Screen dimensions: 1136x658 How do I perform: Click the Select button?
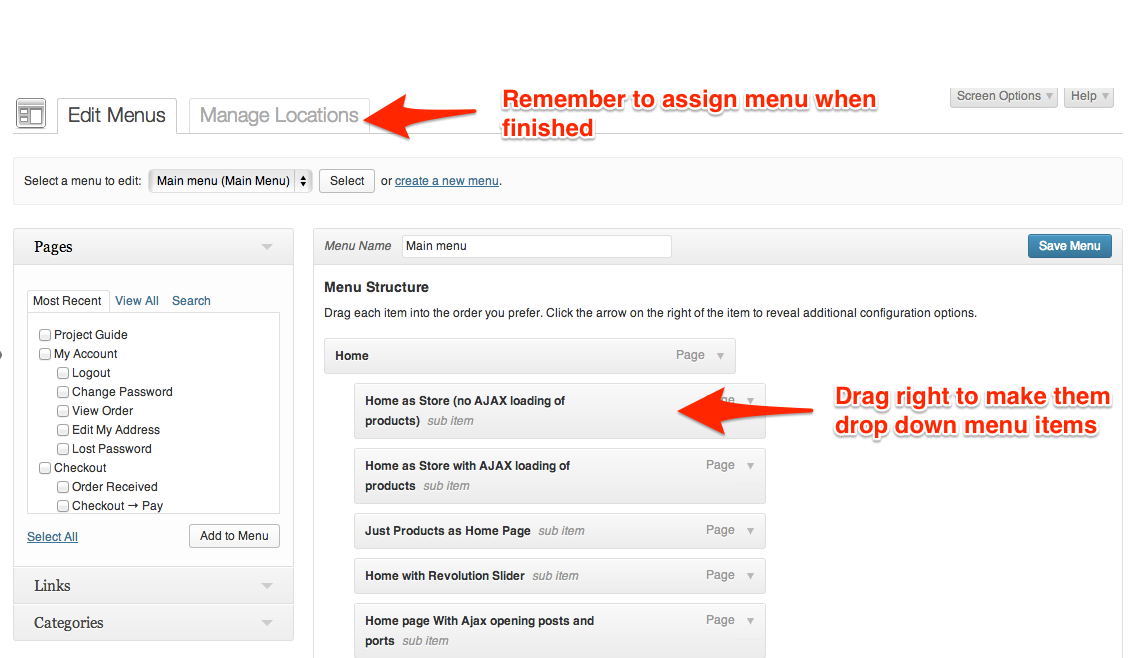click(347, 181)
